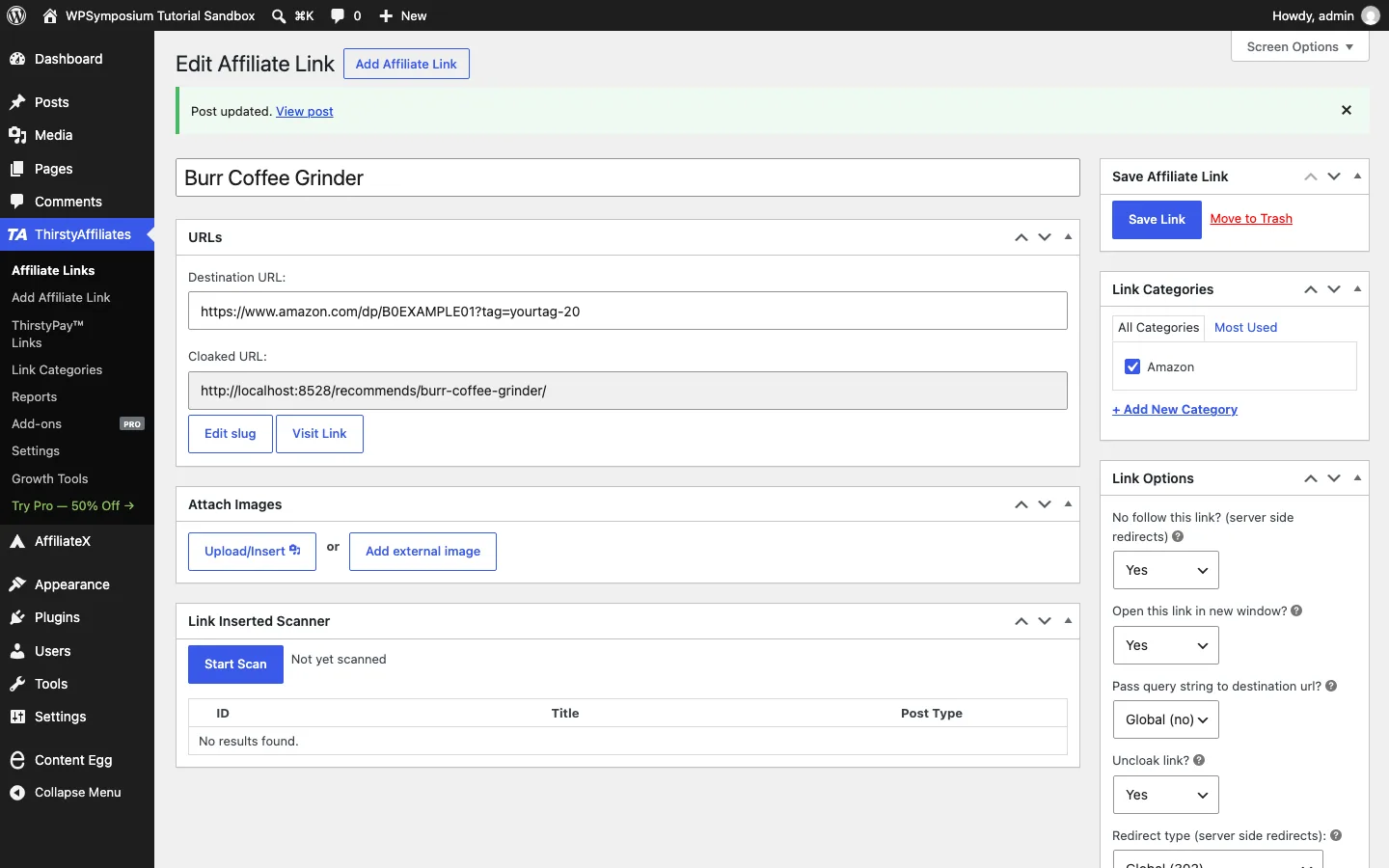This screenshot has height=868, width=1389.
Task: Switch to the All Categories tab
Action: coord(1158,327)
